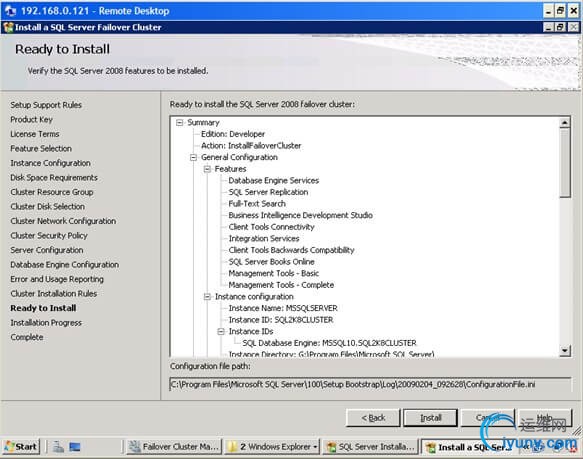583x459 pixels.
Task: Click the Show Desktop quick launch icon
Action: click(x=75, y=446)
